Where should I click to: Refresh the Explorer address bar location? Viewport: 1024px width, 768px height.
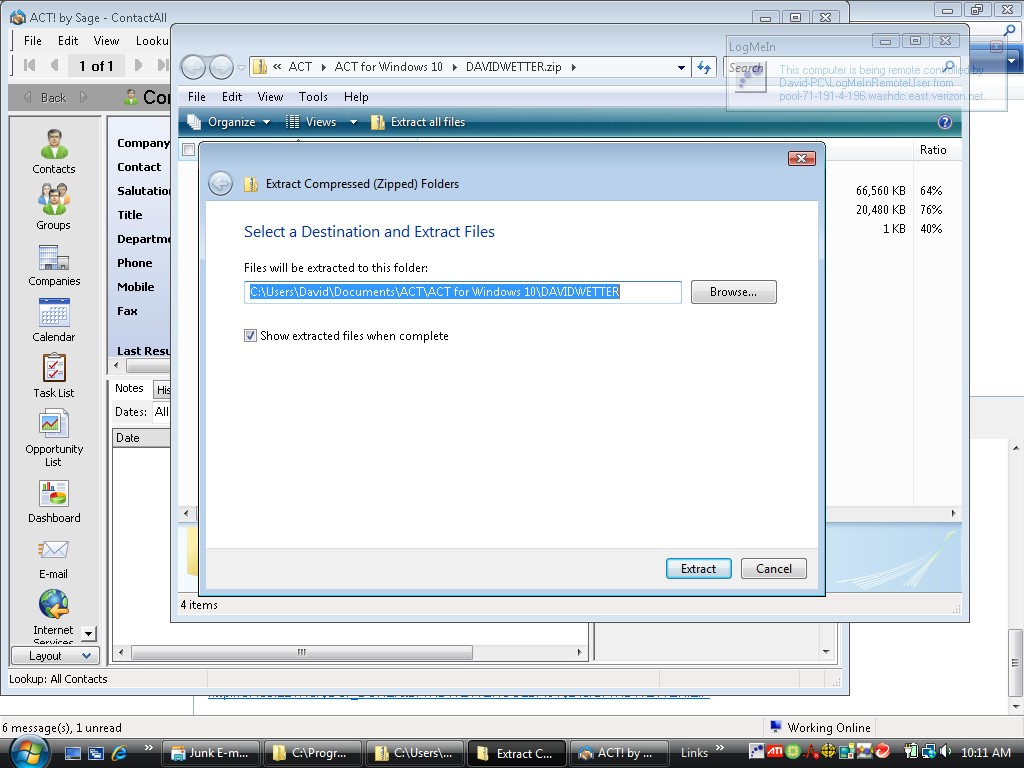(x=704, y=67)
